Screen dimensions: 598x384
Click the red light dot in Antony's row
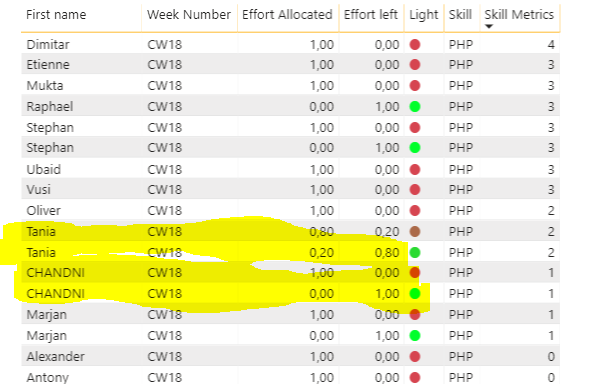pos(415,377)
